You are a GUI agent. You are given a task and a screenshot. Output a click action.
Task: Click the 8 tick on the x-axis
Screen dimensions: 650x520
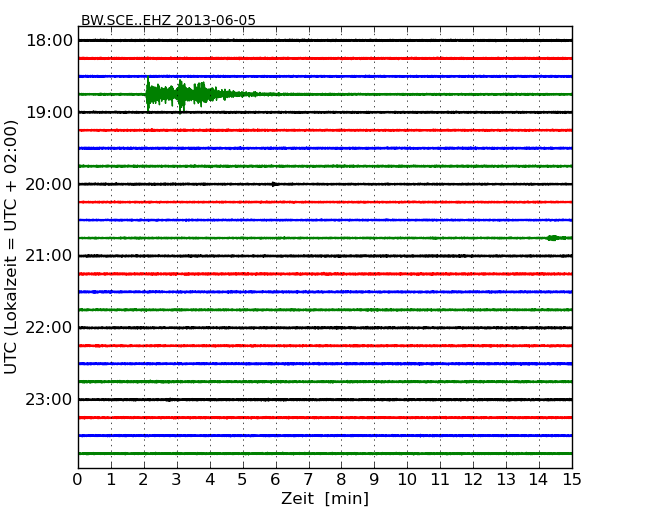[x=342, y=479]
